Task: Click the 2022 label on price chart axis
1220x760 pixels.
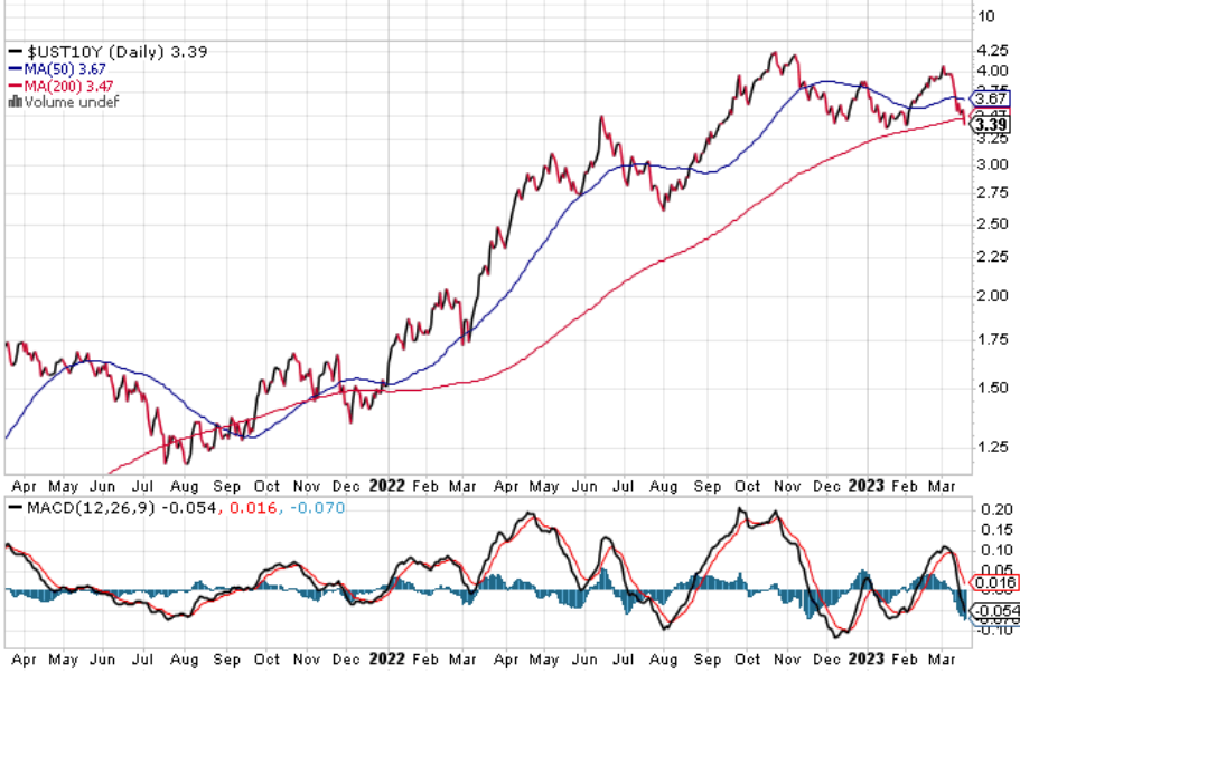Action: tap(386, 485)
